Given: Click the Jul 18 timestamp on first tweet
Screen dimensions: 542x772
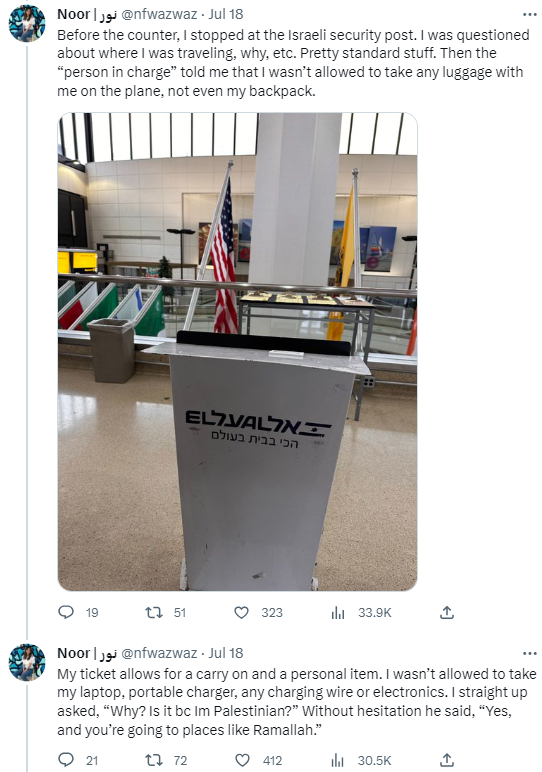Looking at the screenshot, I should (x=225, y=14).
